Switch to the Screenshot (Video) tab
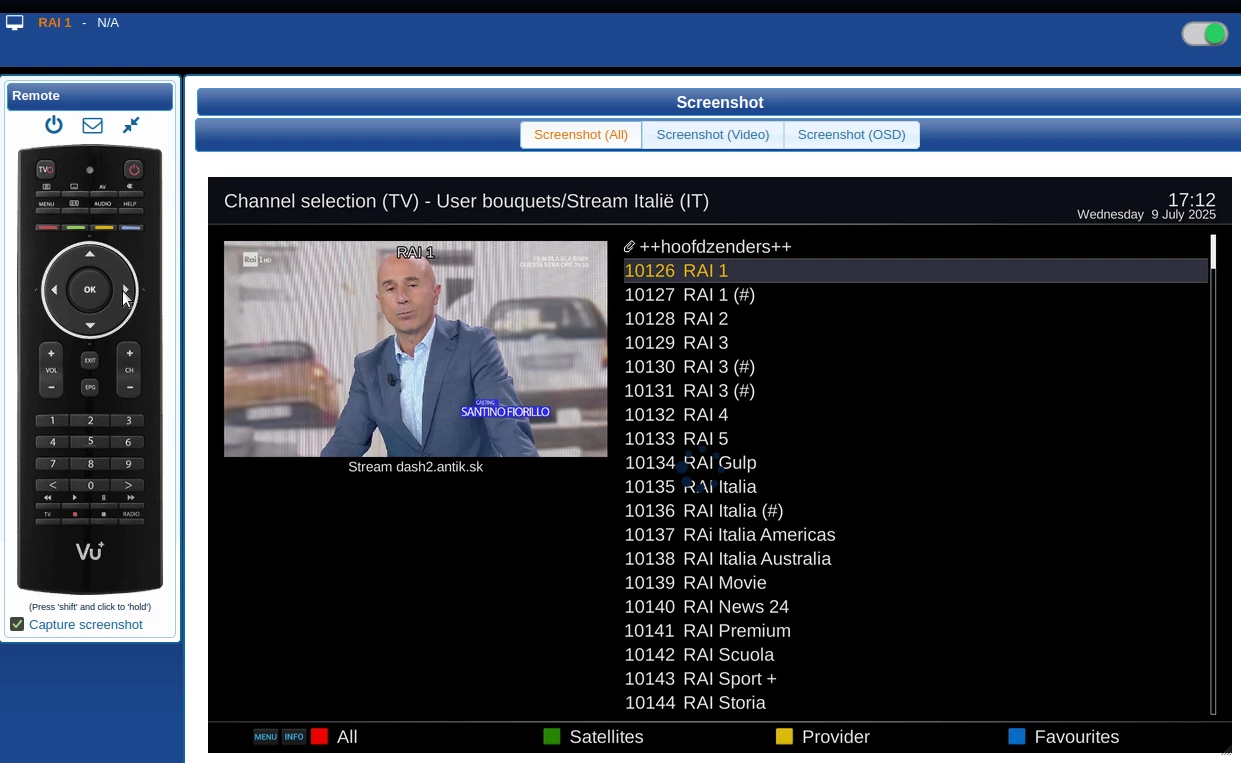 point(713,135)
